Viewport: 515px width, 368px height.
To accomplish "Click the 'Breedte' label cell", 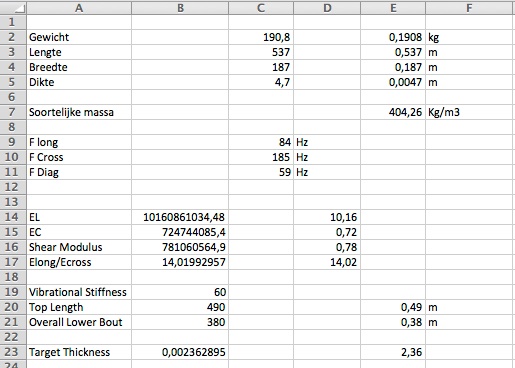I will (79, 67).
